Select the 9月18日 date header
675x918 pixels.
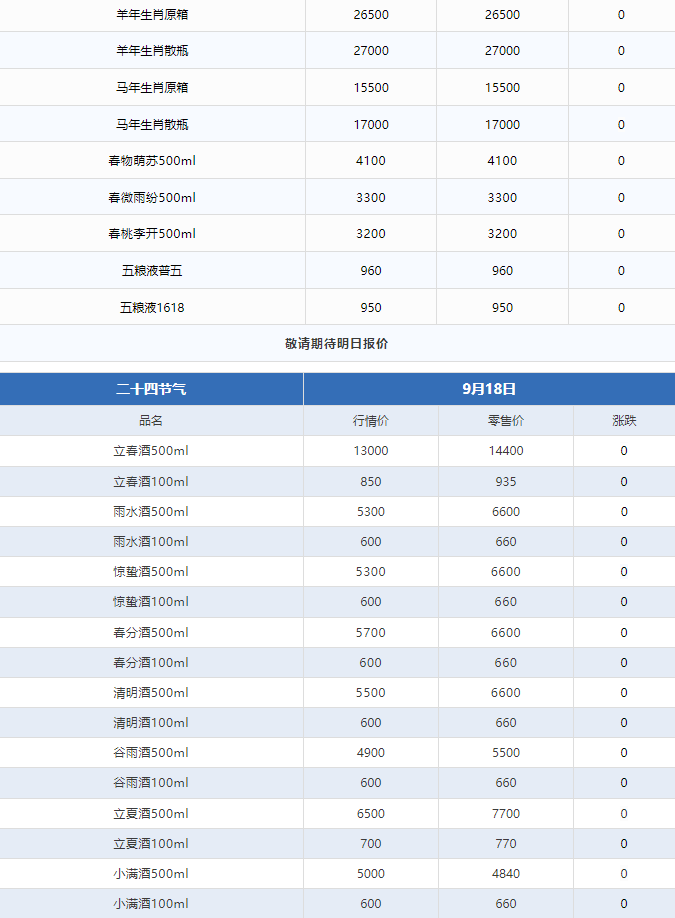click(489, 389)
